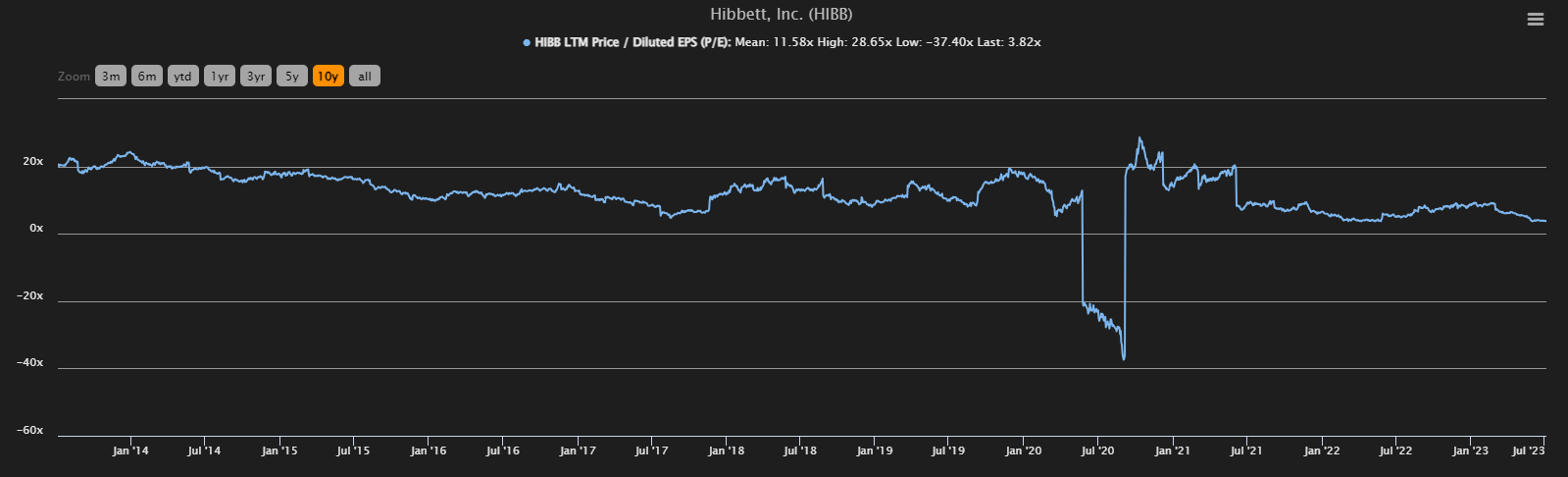Click the Jan '23 x-axis label
Image resolution: width=1568 pixels, height=477 pixels.
[x=1470, y=450]
